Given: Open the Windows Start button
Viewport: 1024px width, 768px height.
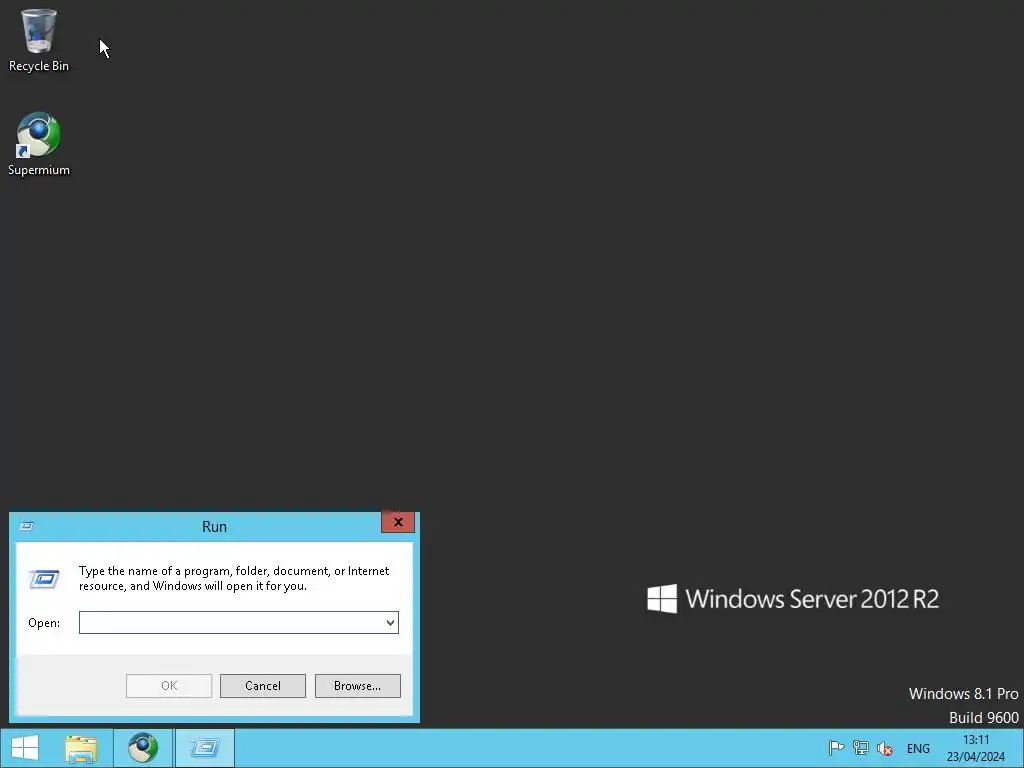Looking at the screenshot, I should coord(25,748).
